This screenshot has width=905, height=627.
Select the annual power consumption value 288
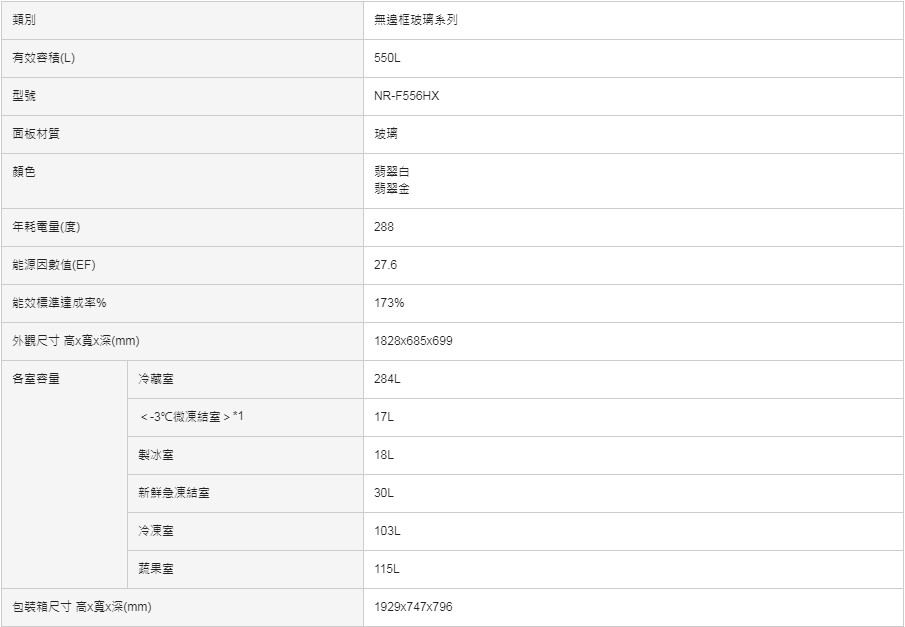pos(384,227)
